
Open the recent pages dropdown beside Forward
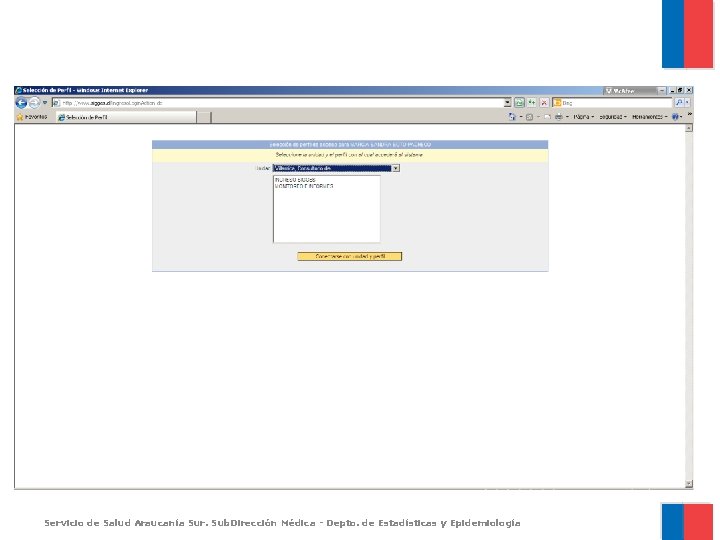click(x=45, y=103)
